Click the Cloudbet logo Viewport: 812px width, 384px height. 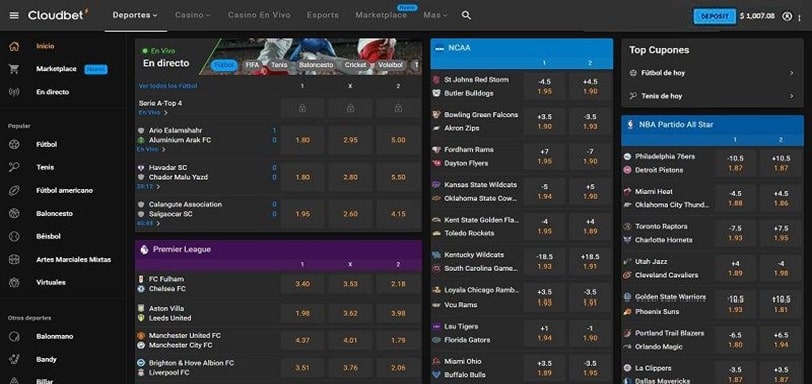(x=57, y=15)
